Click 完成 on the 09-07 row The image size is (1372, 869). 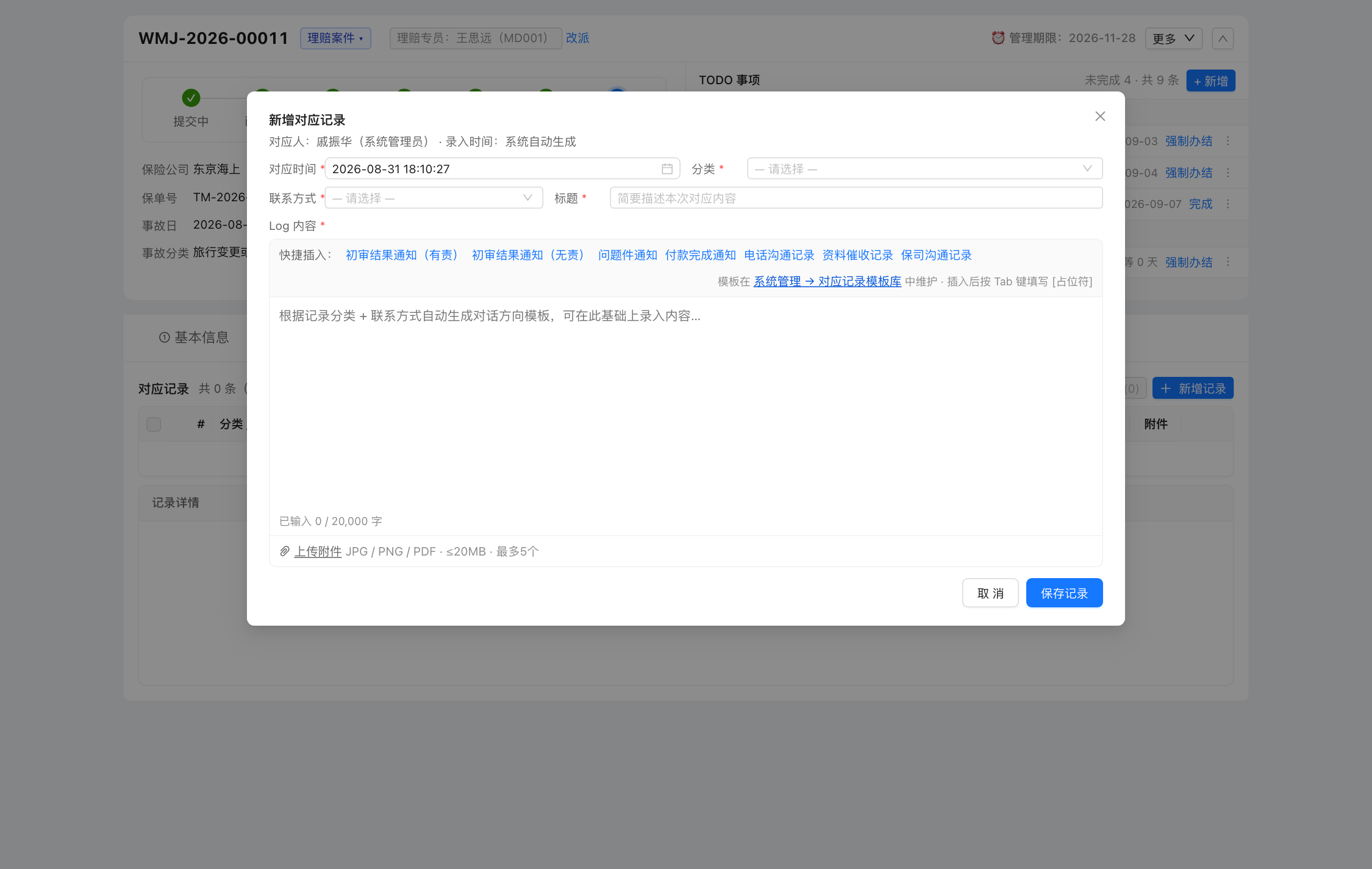pos(1201,204)
